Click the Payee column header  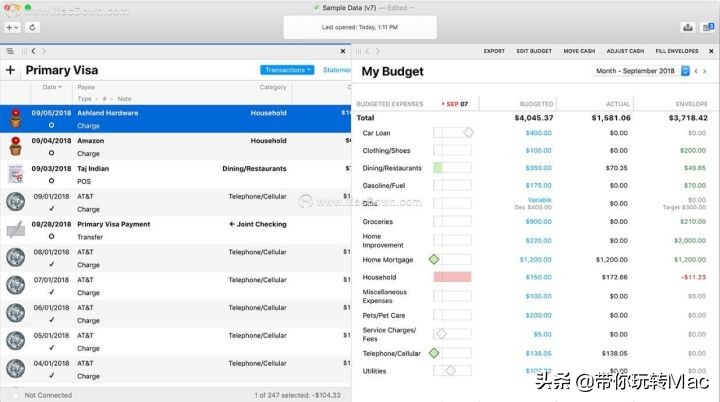(86, 87)
